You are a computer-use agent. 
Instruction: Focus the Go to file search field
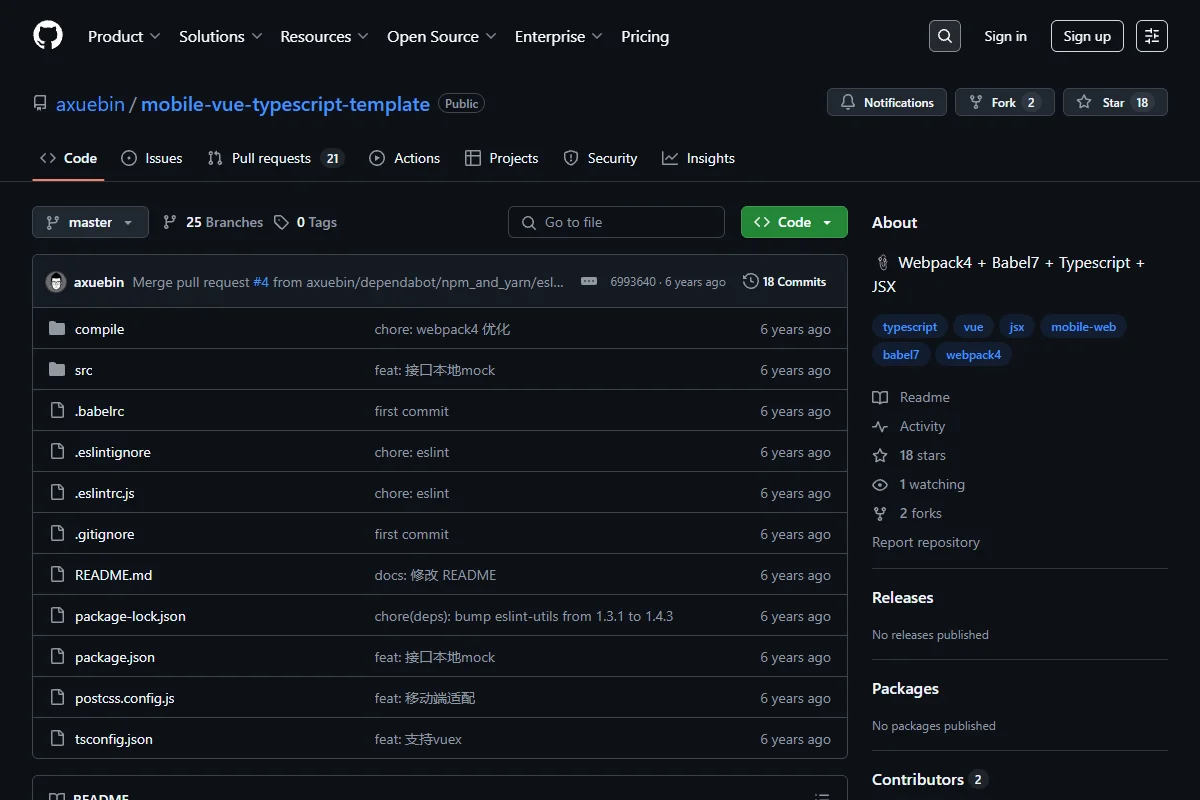coord(616,222)
